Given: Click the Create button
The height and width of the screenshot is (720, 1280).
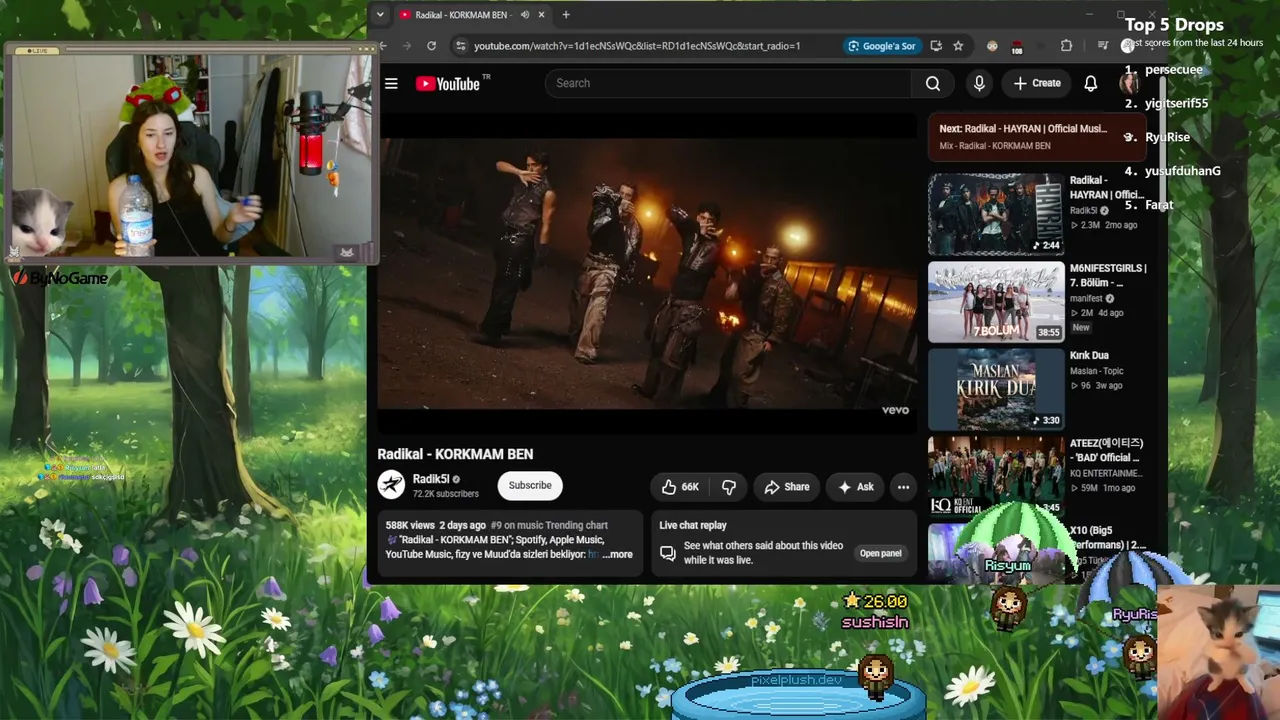Looking at the screenshot, I should coord(1036,83).
